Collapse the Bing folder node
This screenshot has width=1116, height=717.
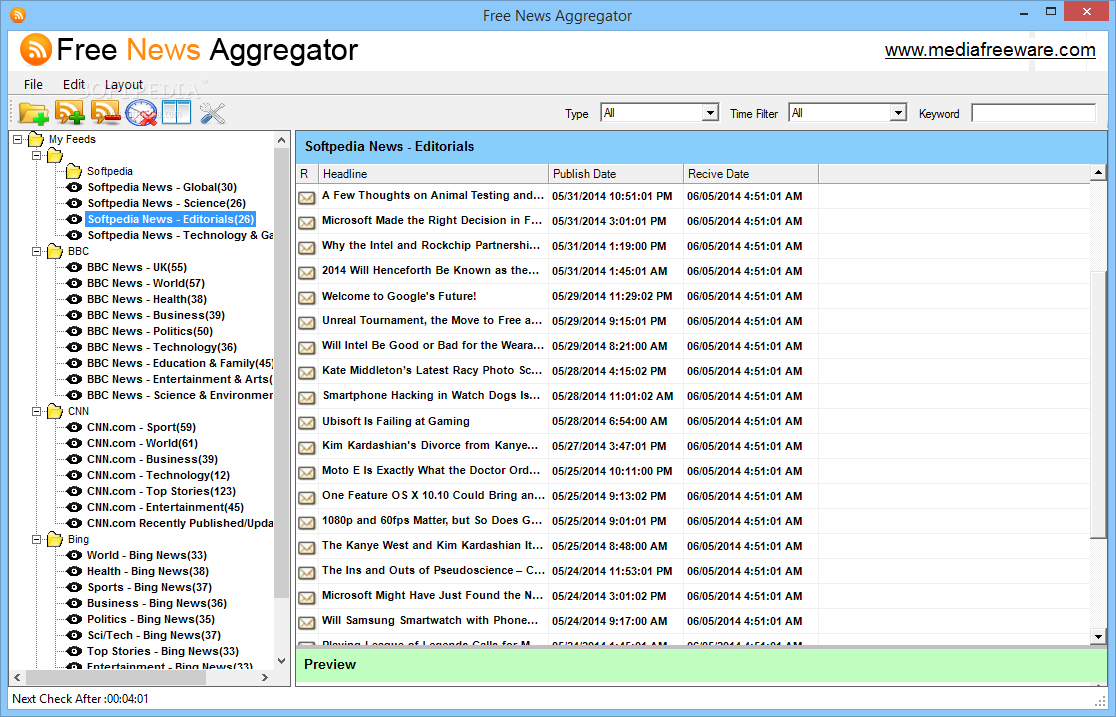[x=36, y=540]
